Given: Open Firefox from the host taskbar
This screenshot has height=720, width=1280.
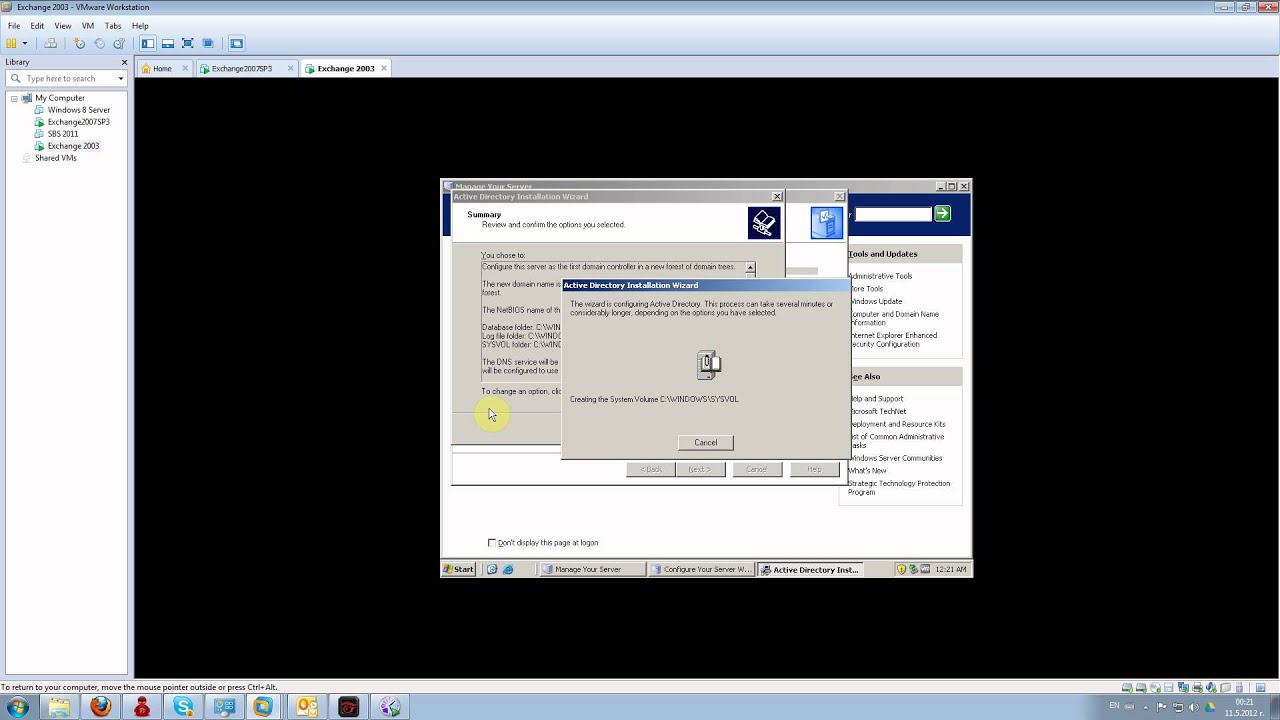Looking at the screenshot, I should (x=100, y=707).
